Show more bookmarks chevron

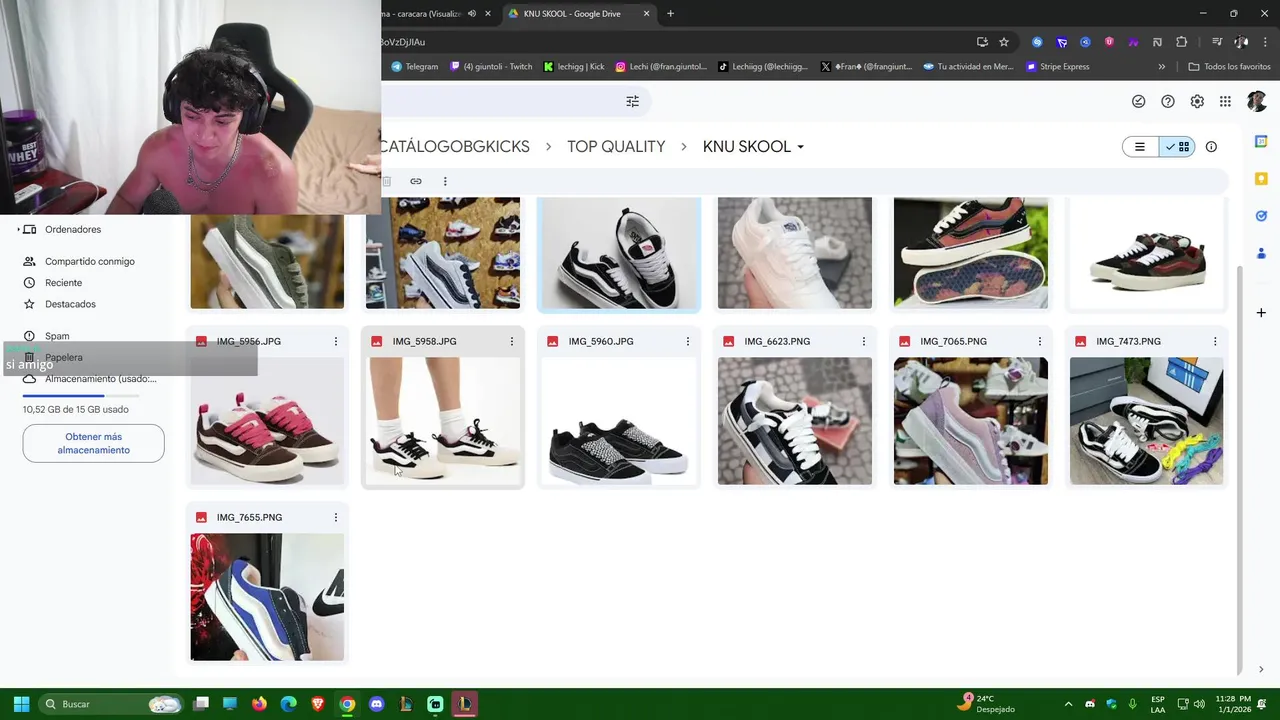point(1162,67)
